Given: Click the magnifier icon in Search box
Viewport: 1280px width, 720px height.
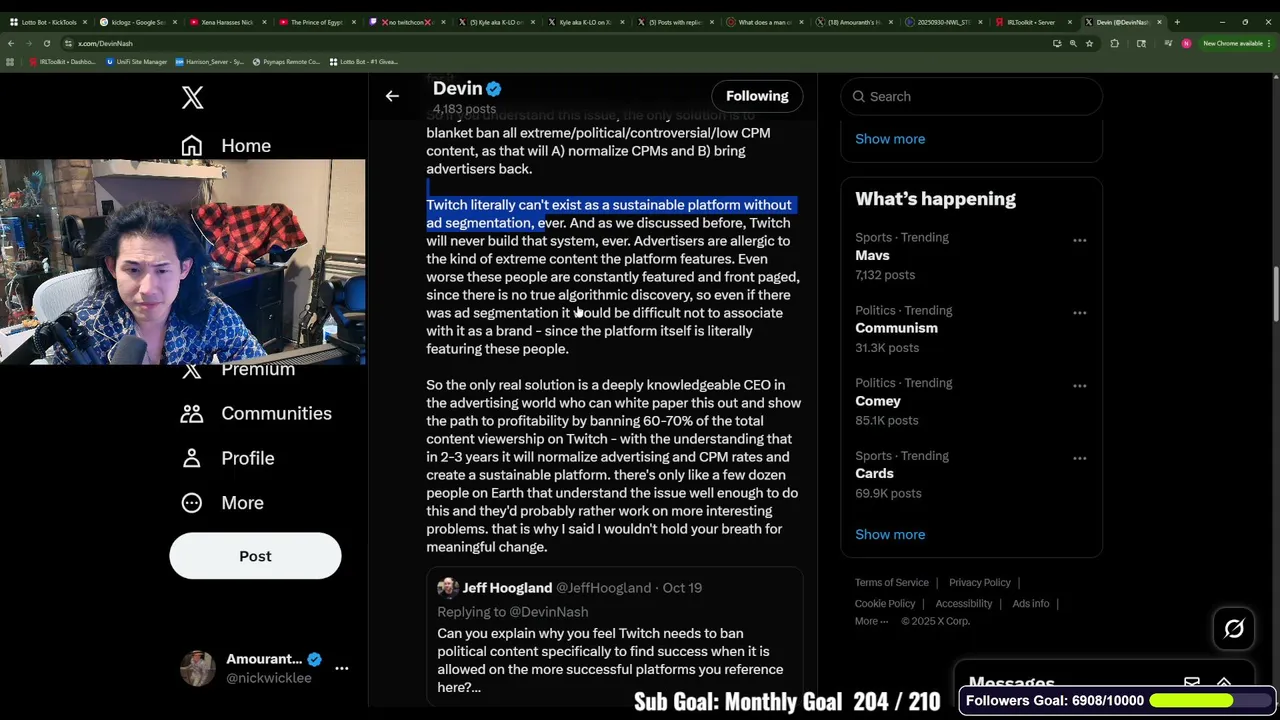Looking at the screenshot, I should click(x=858, y=97).
